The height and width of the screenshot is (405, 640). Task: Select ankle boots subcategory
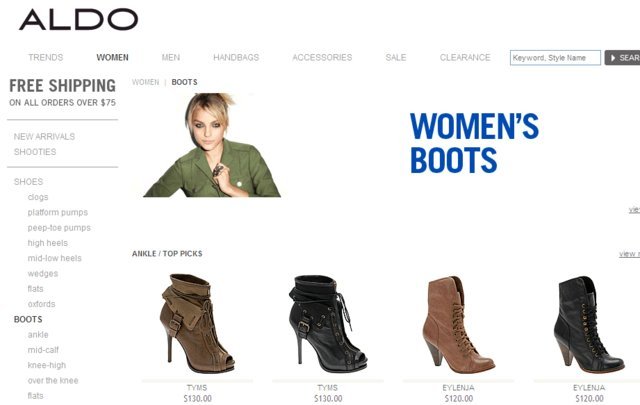click(x=38, y=334)
